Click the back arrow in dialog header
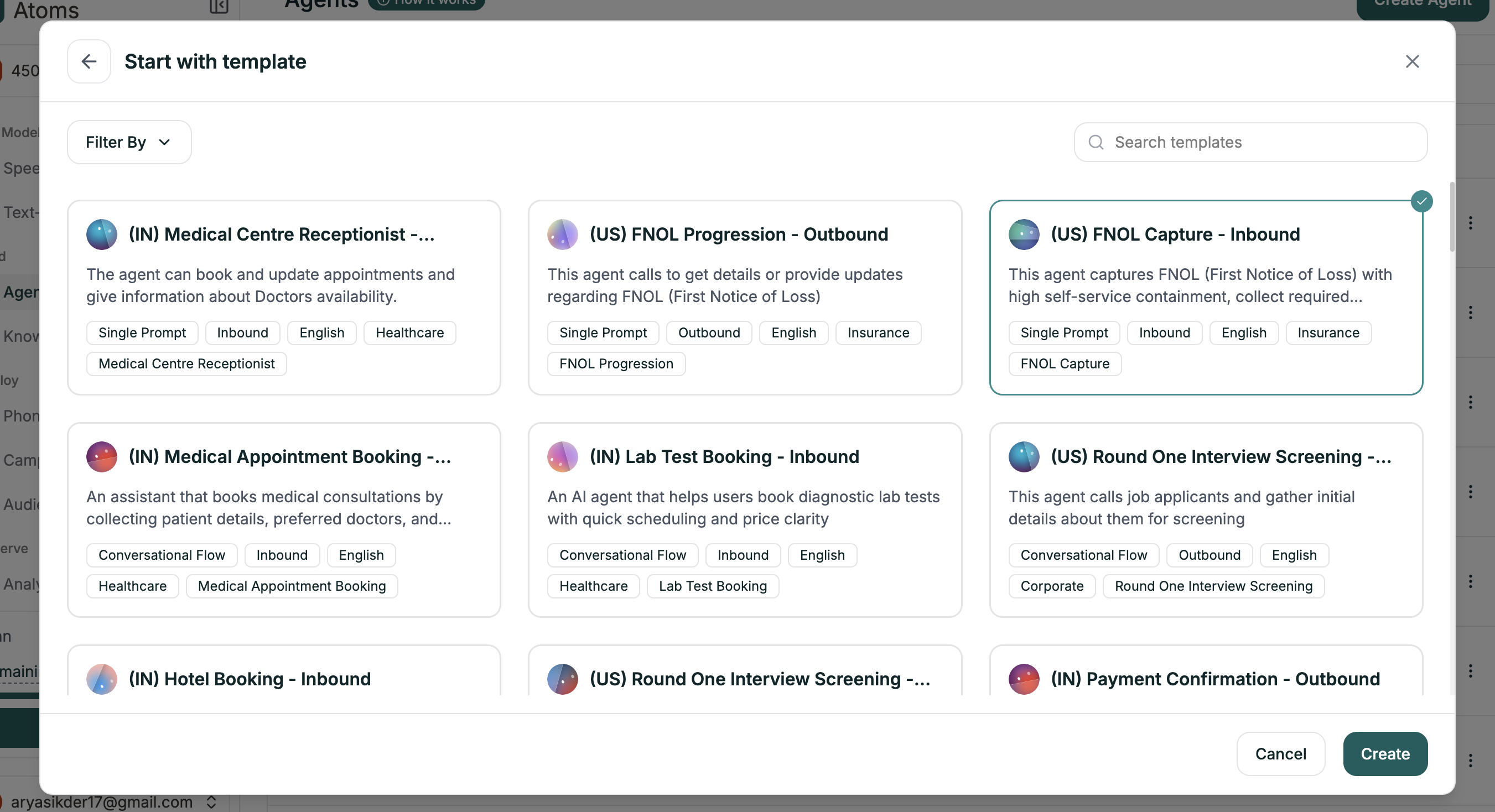 tap(89, 61)
